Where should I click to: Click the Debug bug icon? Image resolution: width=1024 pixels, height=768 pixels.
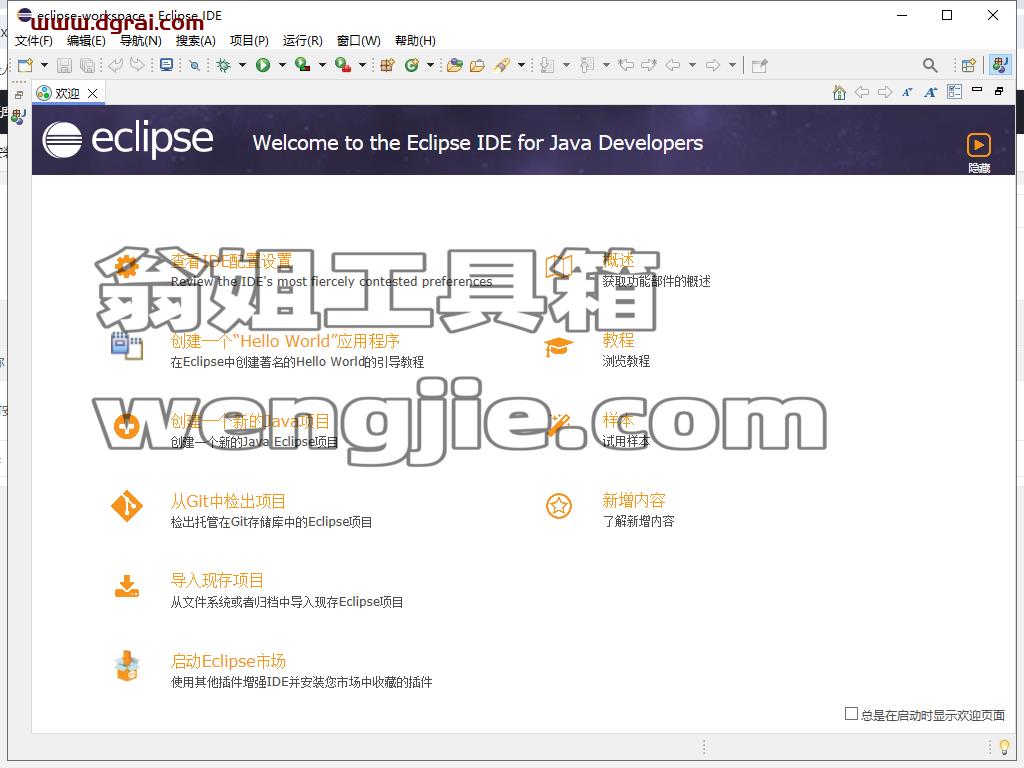click(224, 65)
